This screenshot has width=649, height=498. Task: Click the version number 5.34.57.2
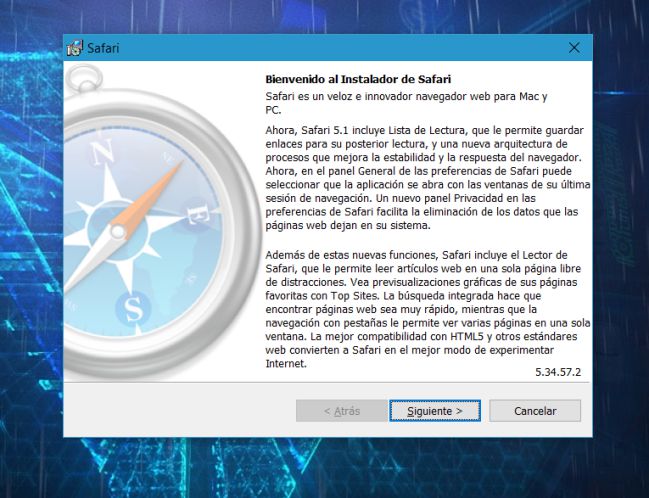[x=558, y=372]
